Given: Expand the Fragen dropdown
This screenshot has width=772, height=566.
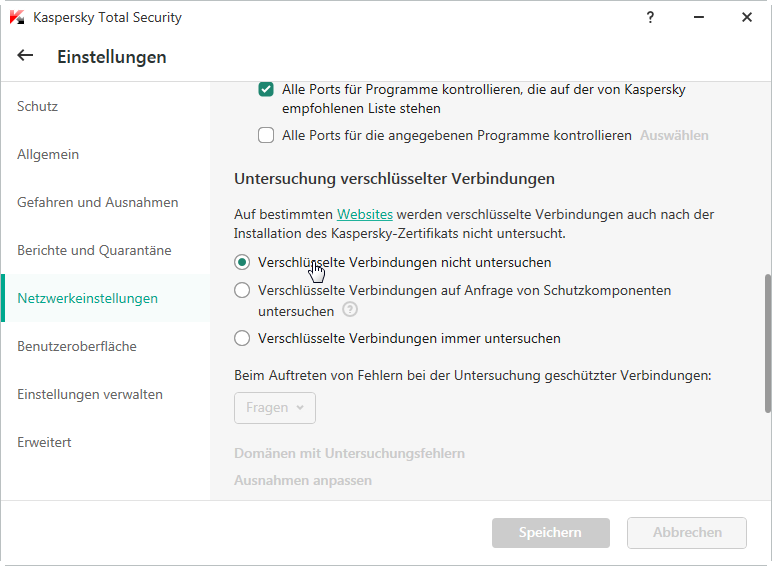Looking at the screenshot, I should [275, 407].
